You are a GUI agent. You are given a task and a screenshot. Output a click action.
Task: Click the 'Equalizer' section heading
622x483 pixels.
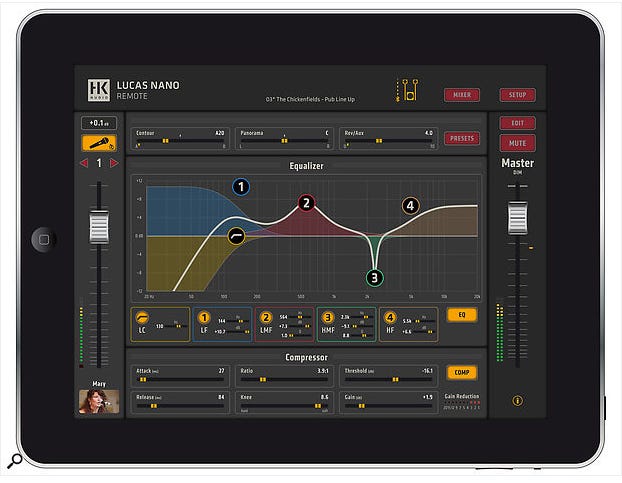click(306, 166)
